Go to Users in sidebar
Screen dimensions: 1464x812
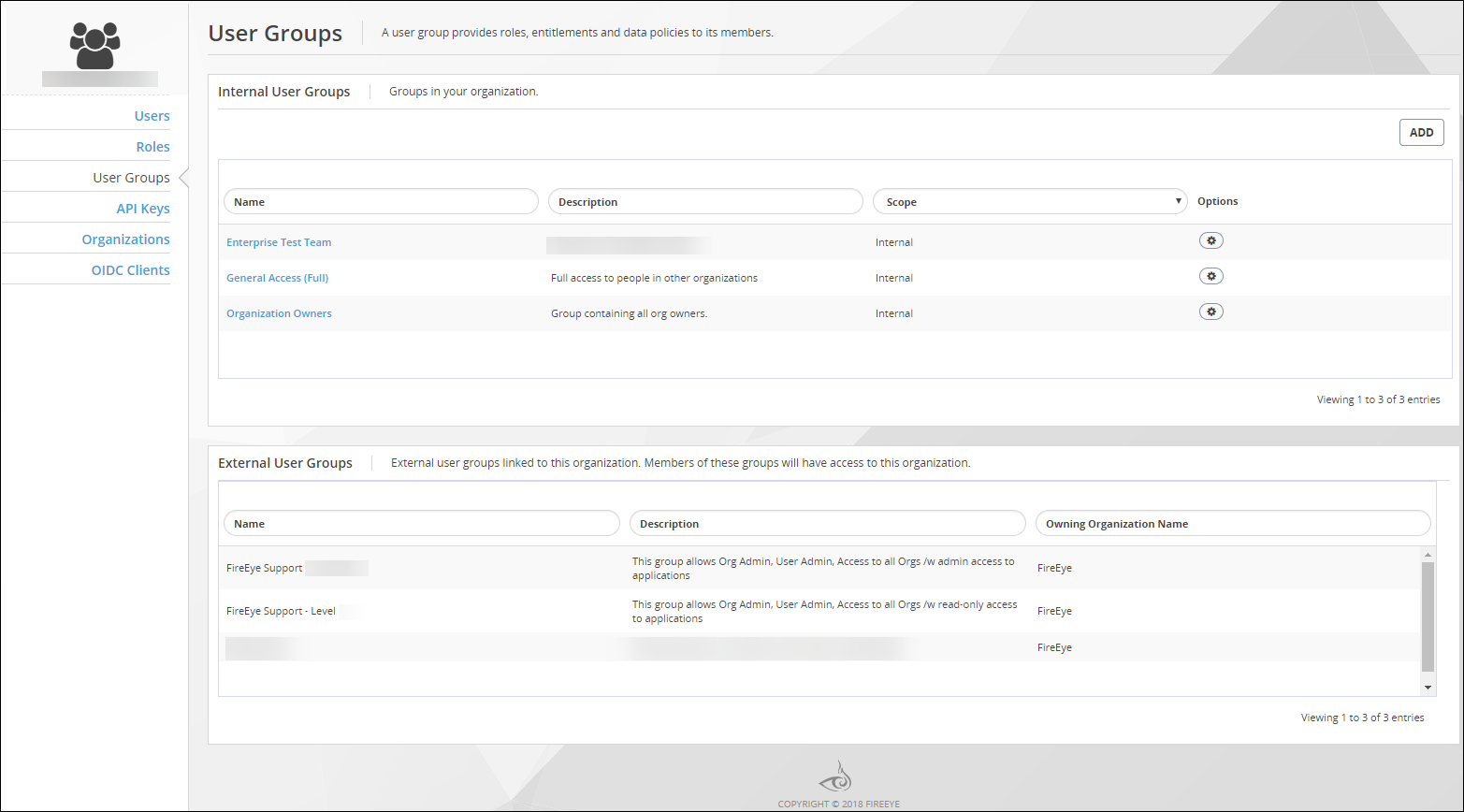click(152, 116)
